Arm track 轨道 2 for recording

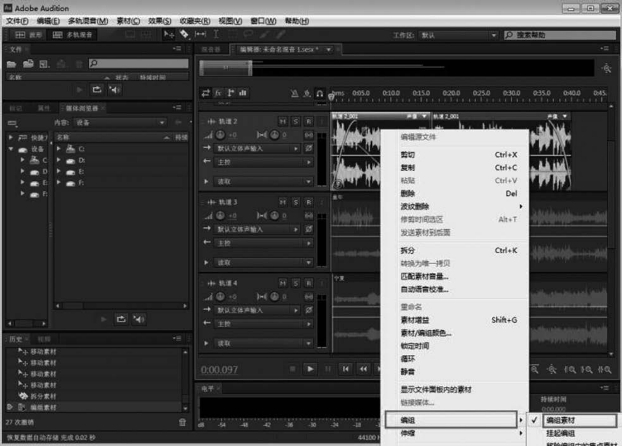click(x=309, y=120)
